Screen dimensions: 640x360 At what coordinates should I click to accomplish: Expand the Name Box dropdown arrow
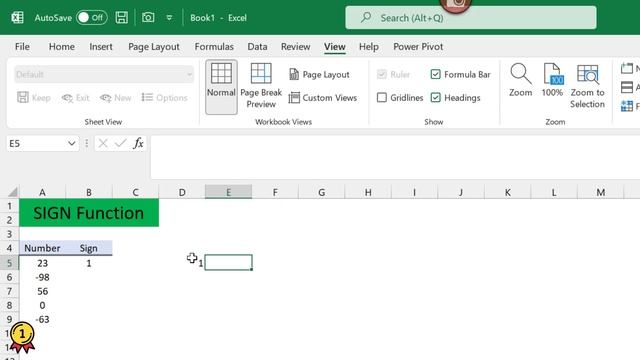pos(71,144)
